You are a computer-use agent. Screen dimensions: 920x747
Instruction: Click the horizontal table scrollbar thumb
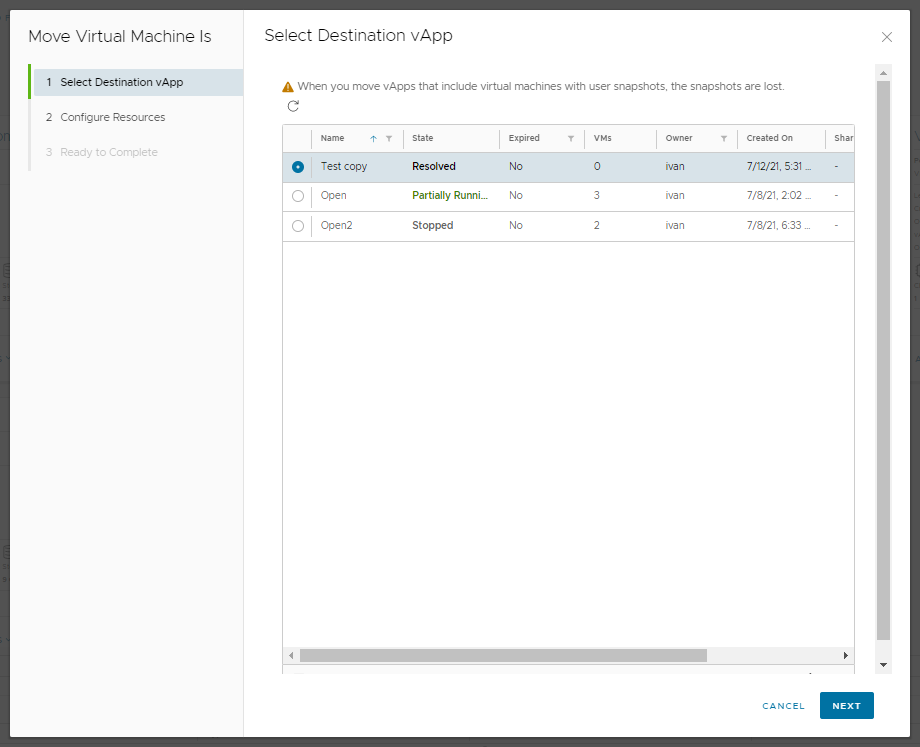pyautogui.click(x=503, y=655)
